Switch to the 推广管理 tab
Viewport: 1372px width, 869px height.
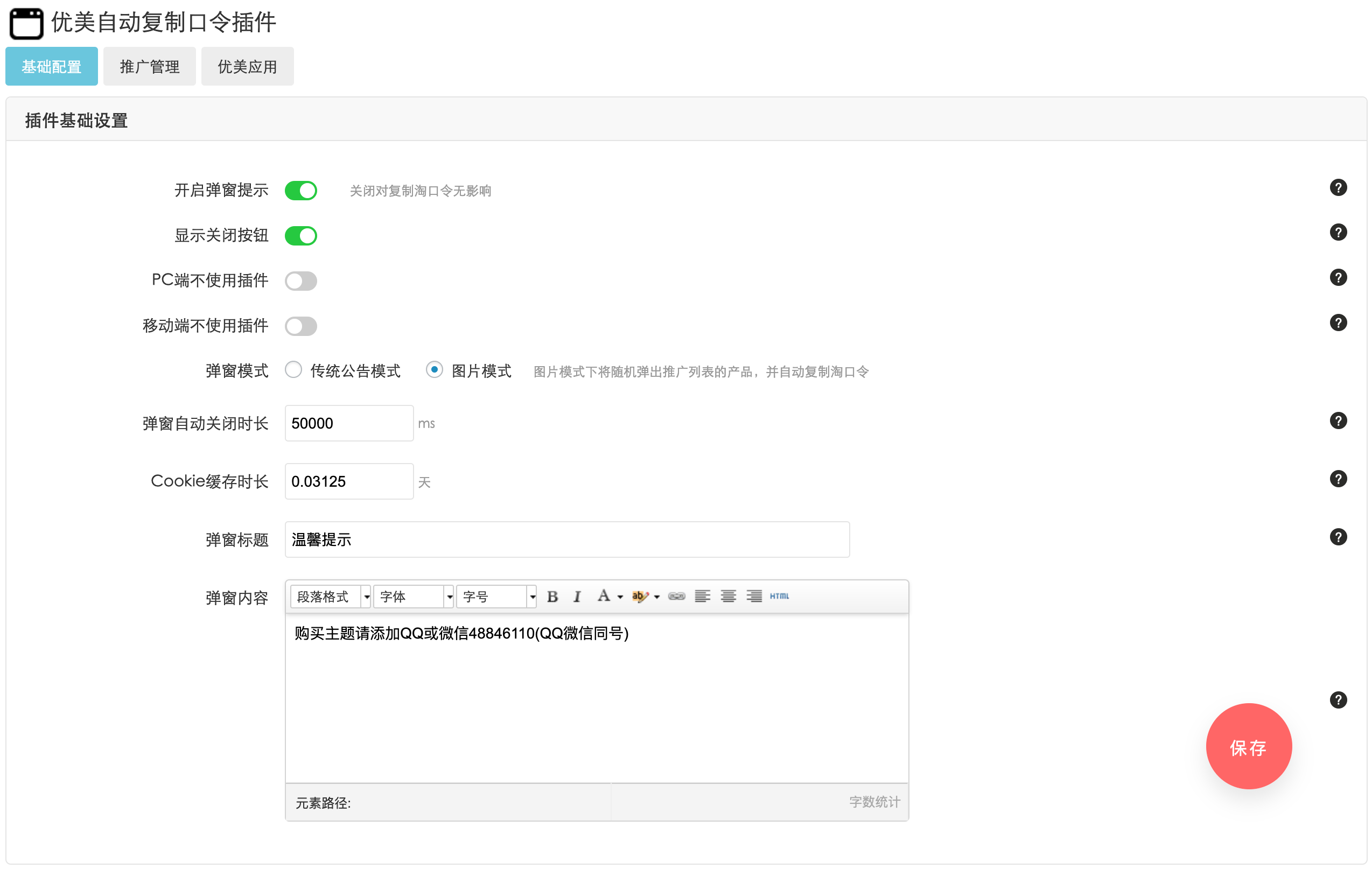(x=149, y=66)
